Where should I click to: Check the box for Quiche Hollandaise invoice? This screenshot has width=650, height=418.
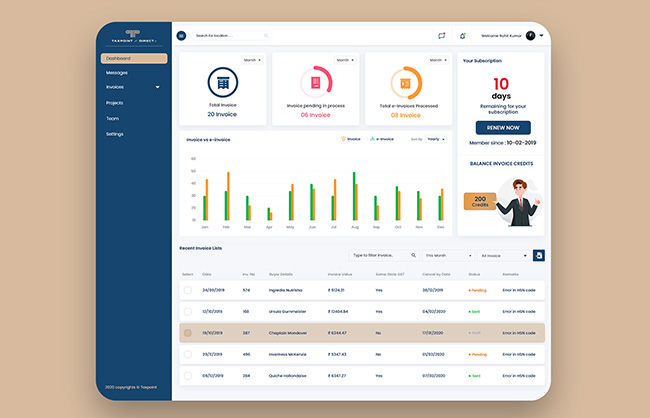click(x=187, y=376)
